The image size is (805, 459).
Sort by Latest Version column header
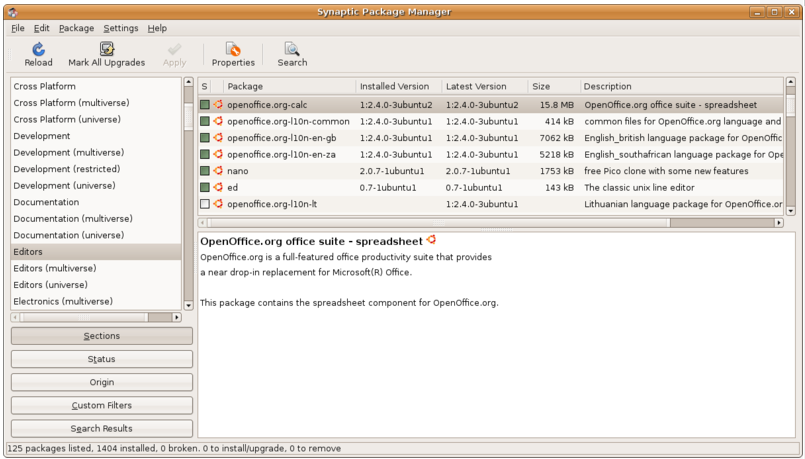point(485,86)
